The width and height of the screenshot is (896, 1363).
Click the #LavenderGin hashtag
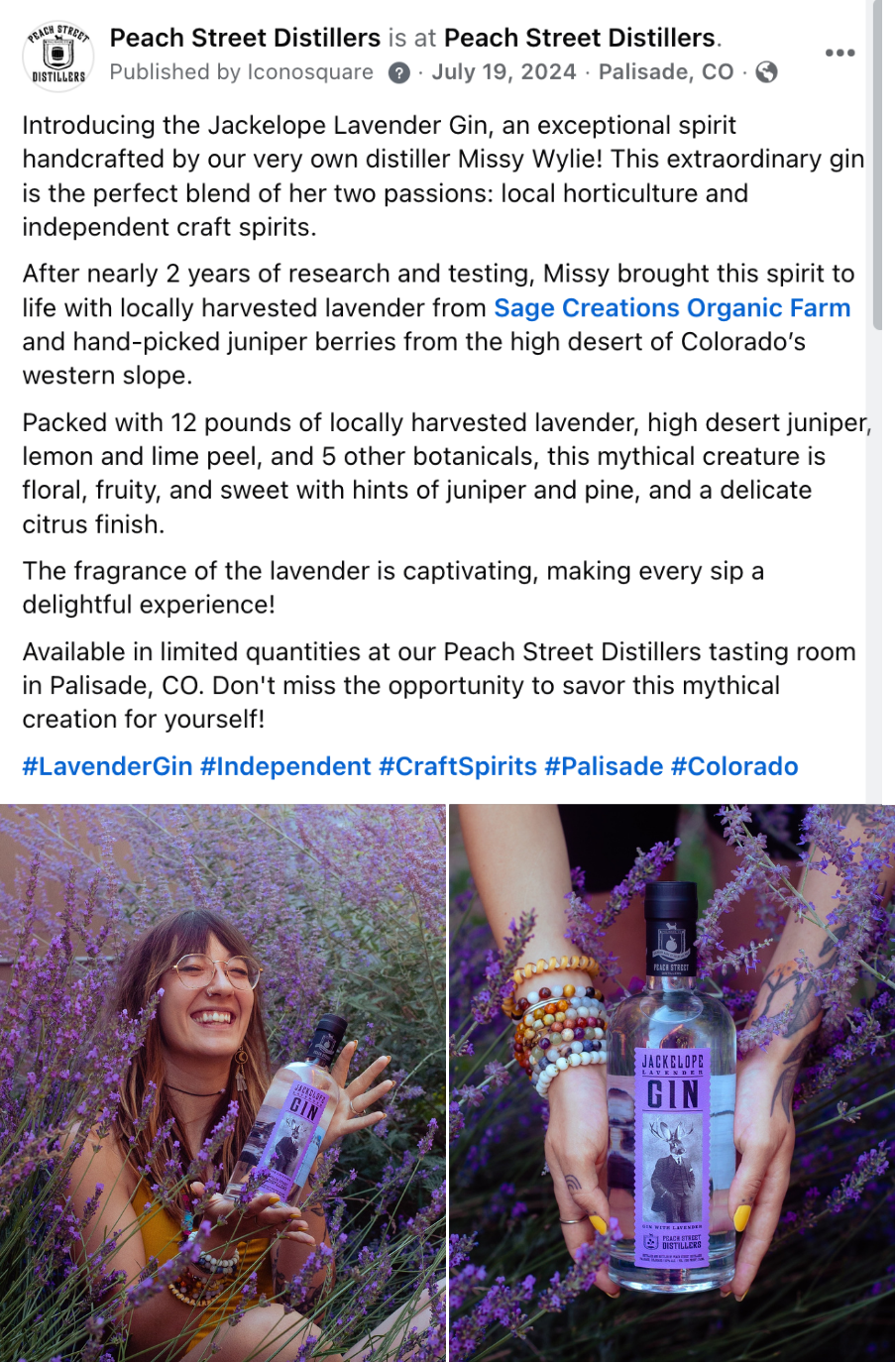[x=107, y=766]
